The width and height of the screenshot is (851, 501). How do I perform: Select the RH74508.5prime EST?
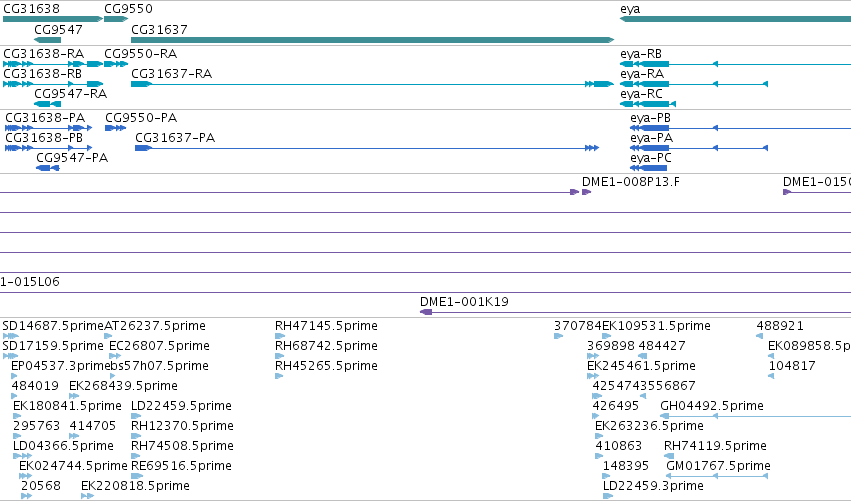coord(182,446)
